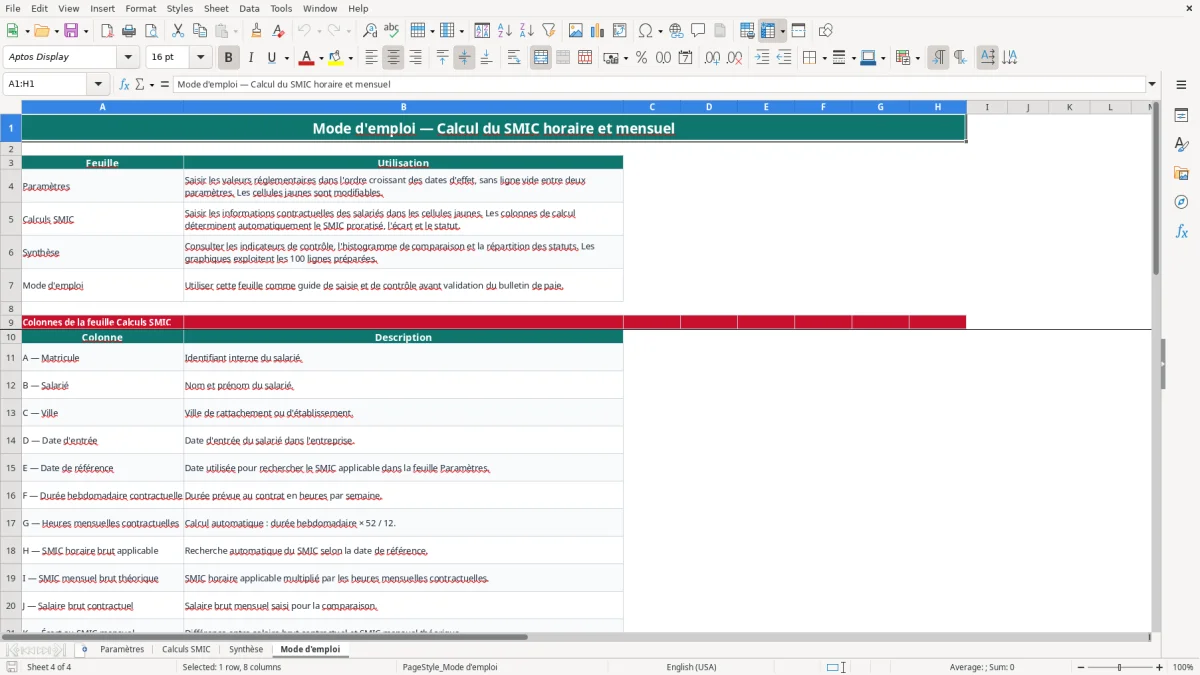Screen dimensions: 1200x675
Task: Toggle Merge and Center Cells
Action: [541, 58]
